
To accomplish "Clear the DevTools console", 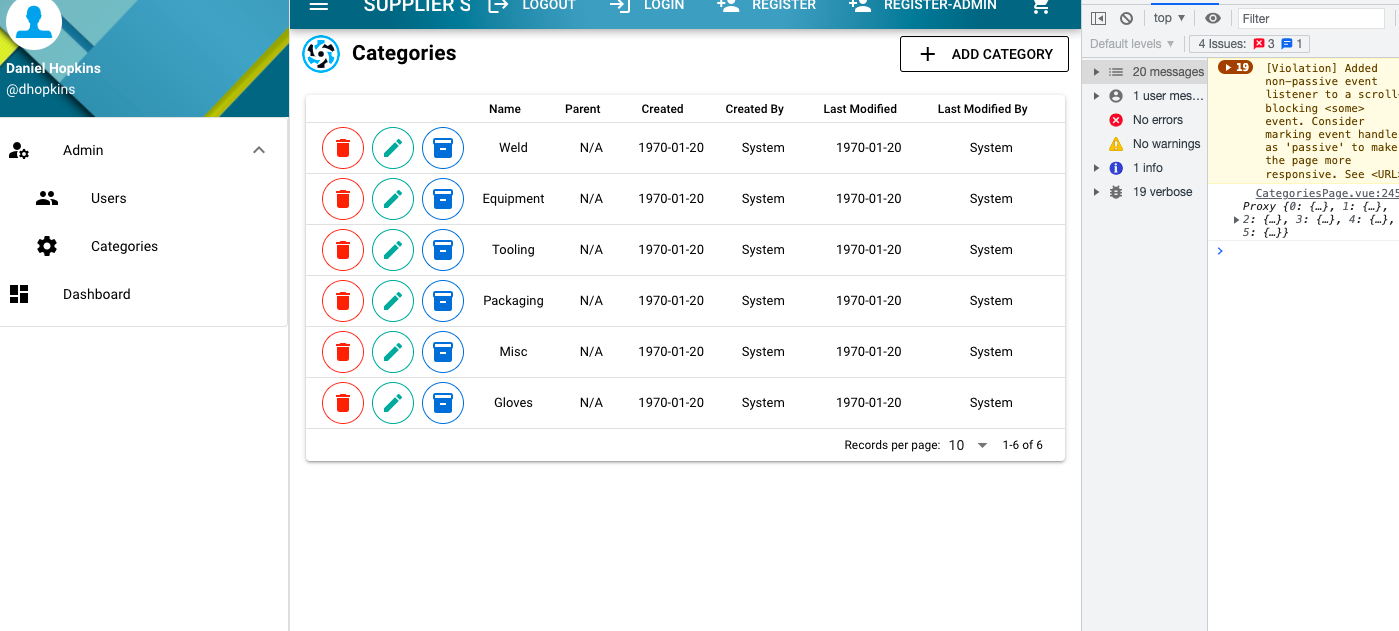I will pyautogui.click(x=1126, y=18).
